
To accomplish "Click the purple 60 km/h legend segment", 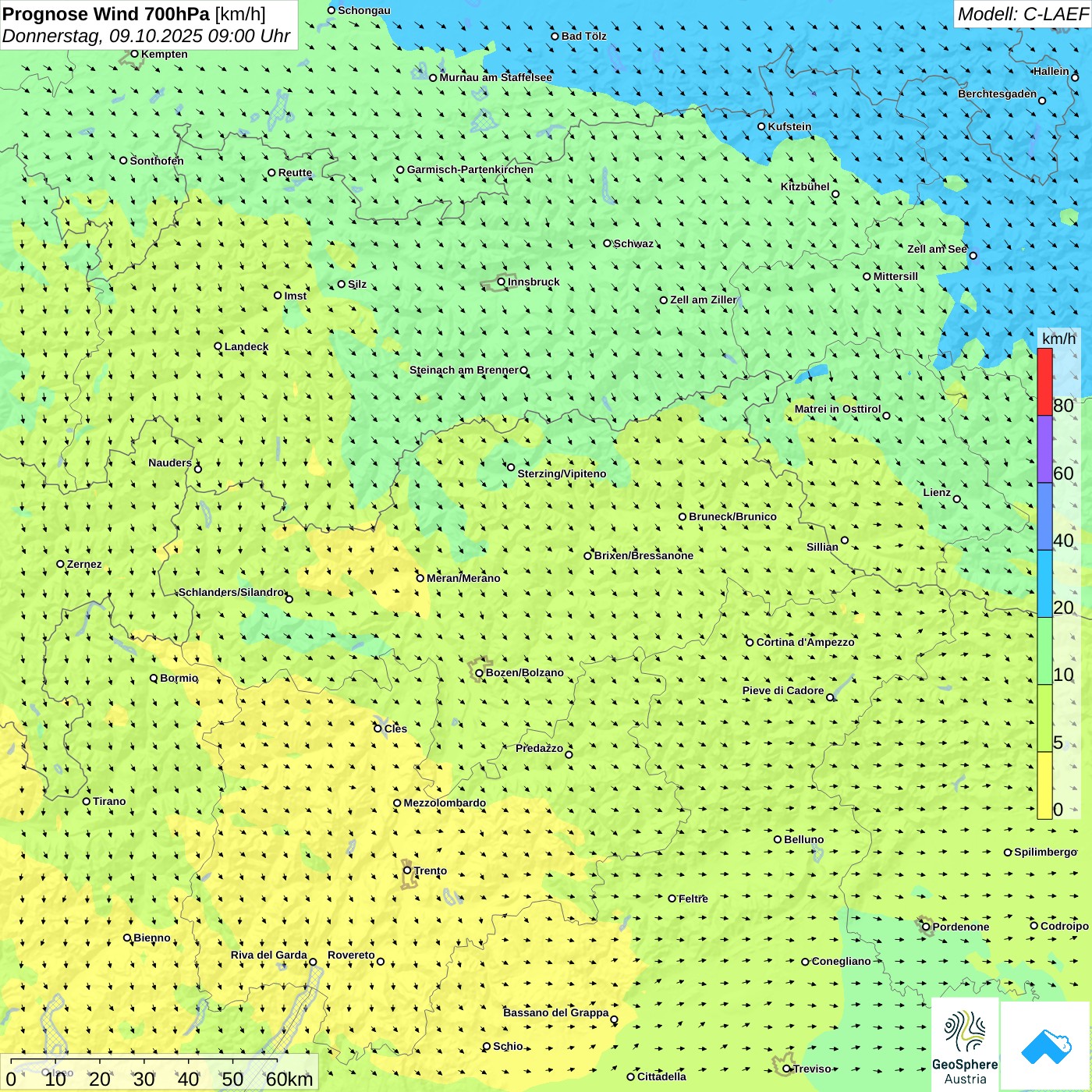I will point(1044,448).
